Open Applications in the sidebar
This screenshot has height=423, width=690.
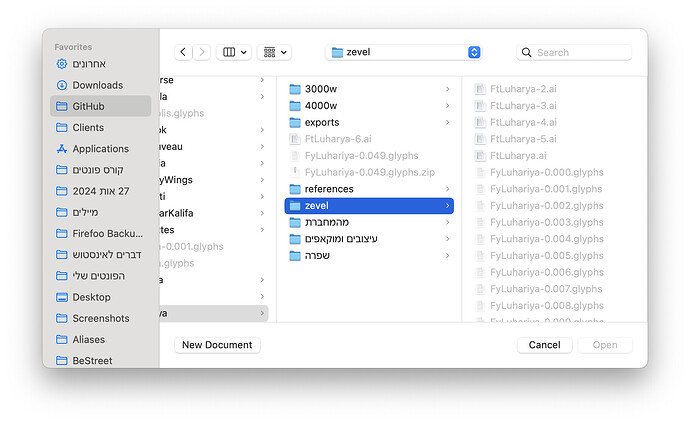[100, 149]
